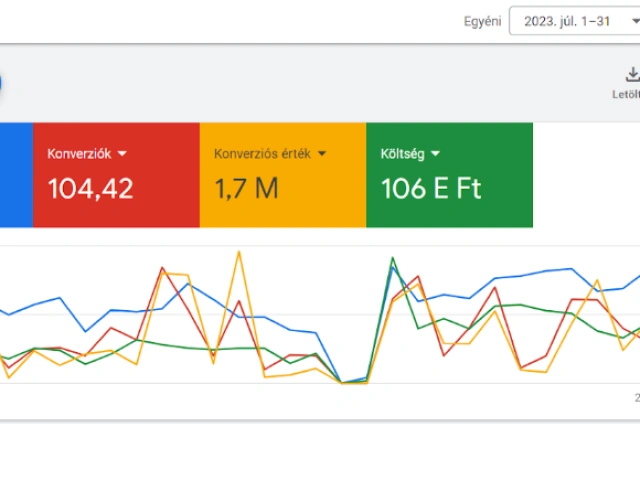Click the partially visible blue metric card
This screenshot has height=480, width=640.
[x=15, y=175]
